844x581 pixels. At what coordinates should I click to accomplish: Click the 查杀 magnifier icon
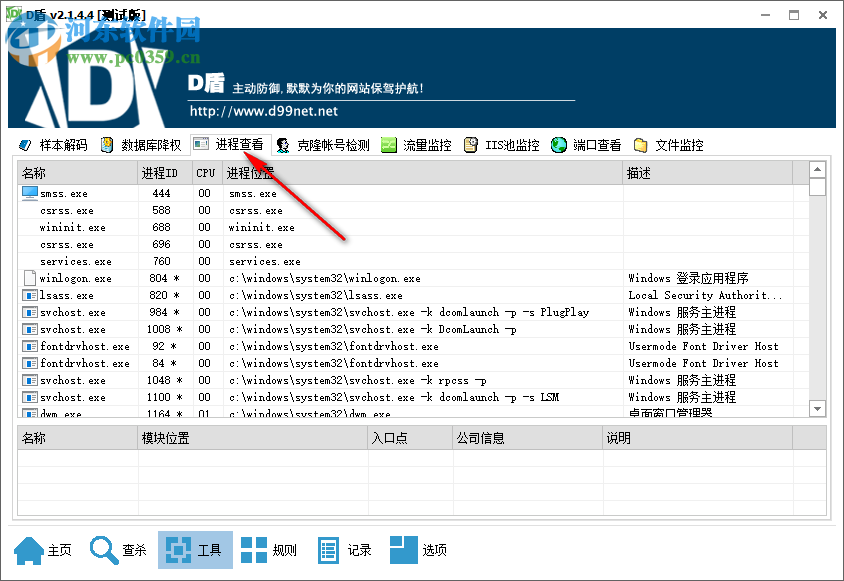(104, 550)
